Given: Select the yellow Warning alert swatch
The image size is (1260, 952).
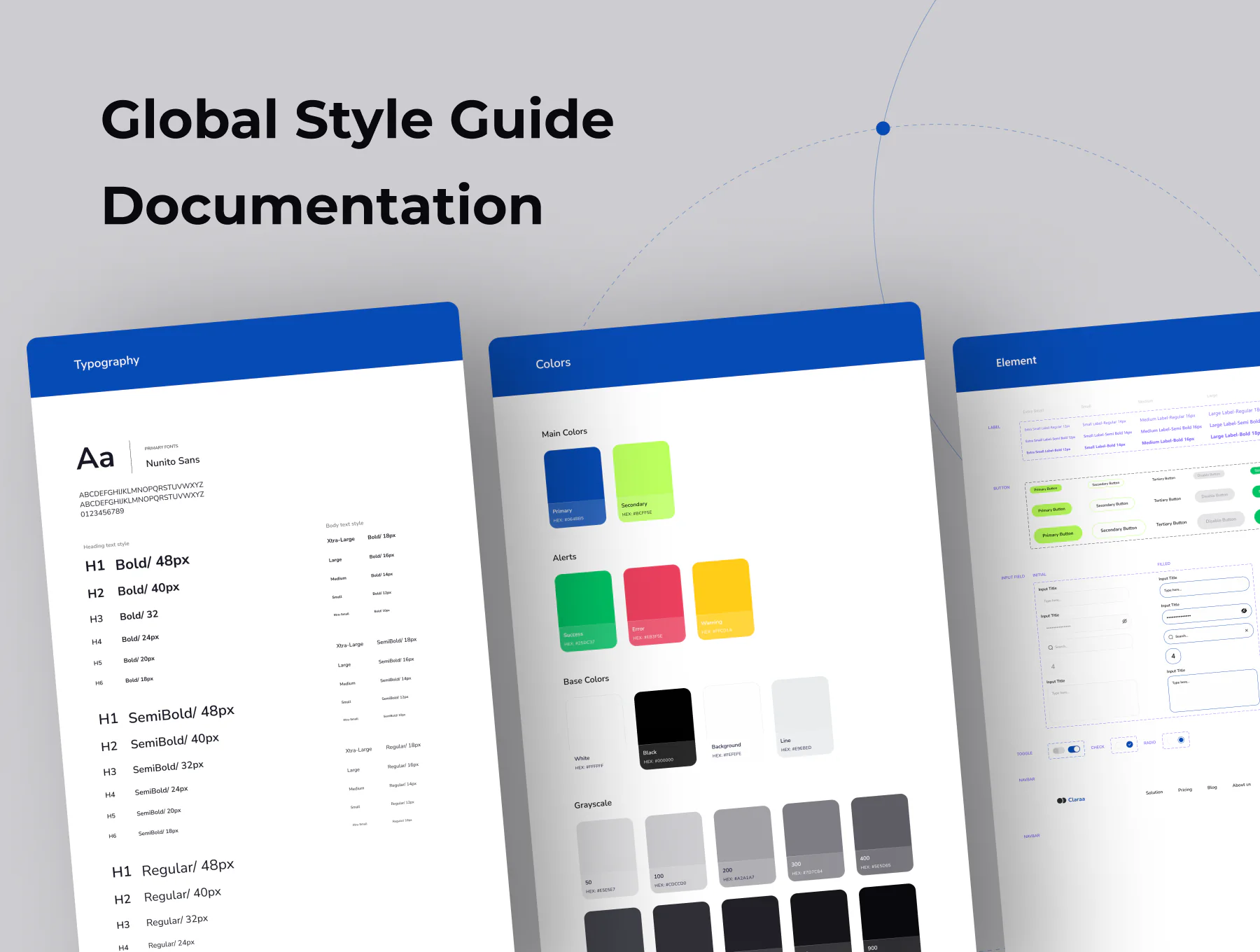Looking at the screenshot, I should [723, 598].
